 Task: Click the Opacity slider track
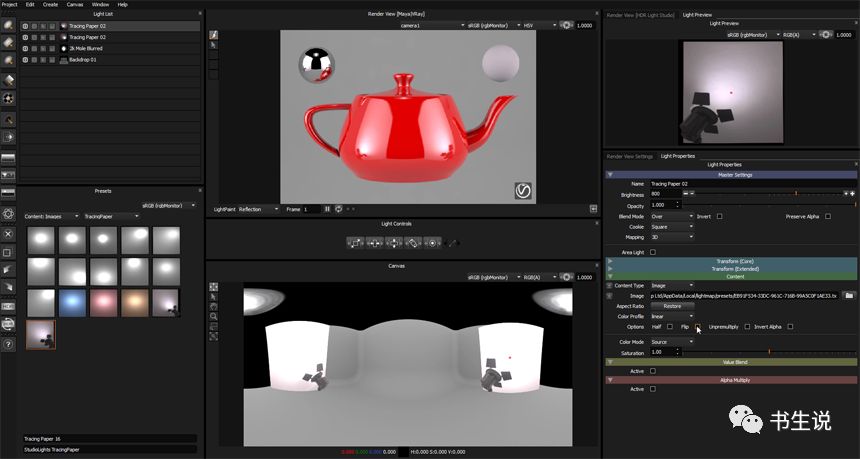(770, 205)
